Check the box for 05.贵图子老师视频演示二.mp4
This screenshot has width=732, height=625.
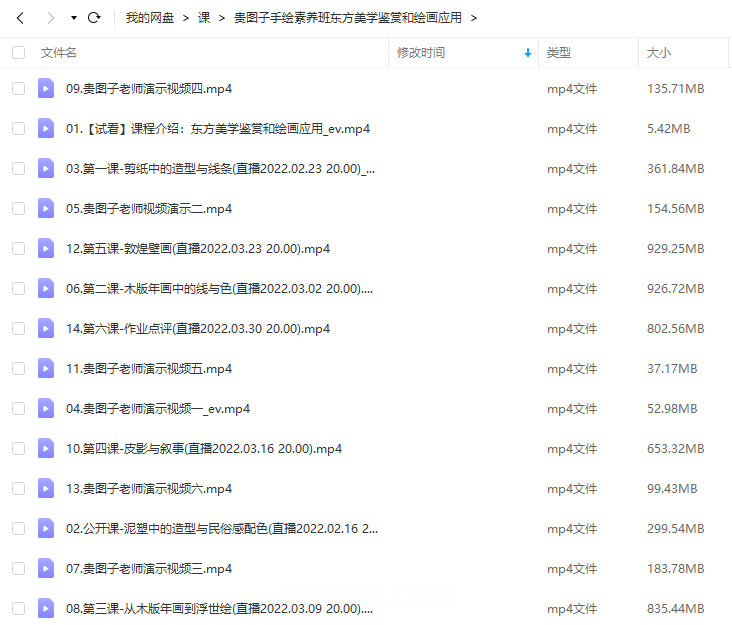[x=18, y=209]
